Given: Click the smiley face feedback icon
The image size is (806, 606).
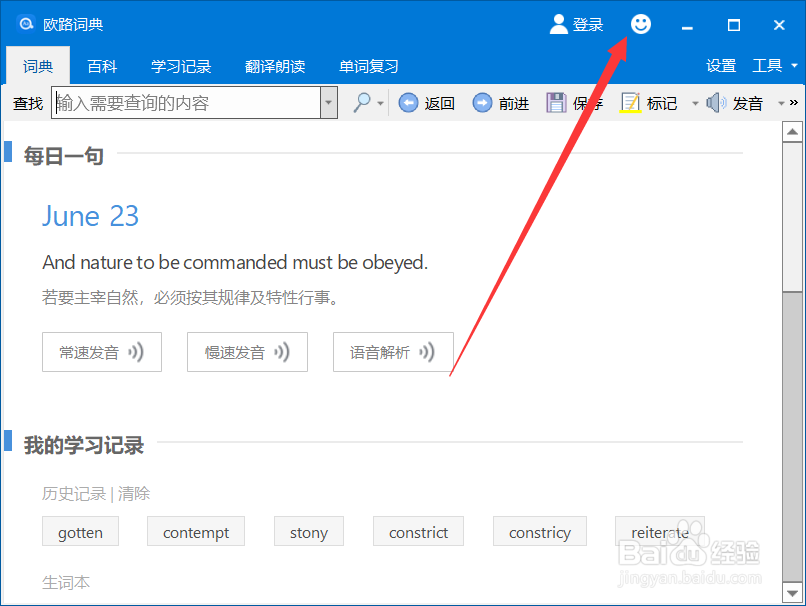Looking at the screenshot, I should point(640,24).
